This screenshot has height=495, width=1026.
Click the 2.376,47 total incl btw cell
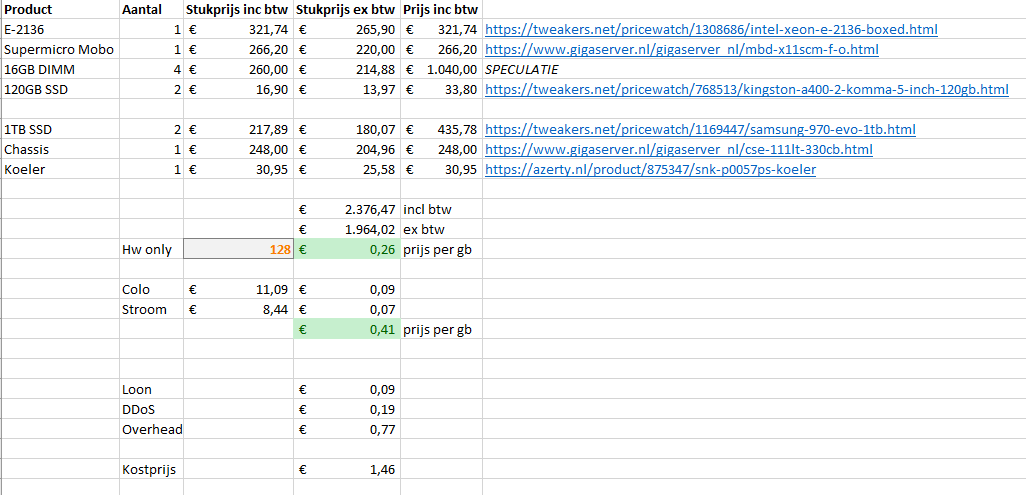(346, 210)
